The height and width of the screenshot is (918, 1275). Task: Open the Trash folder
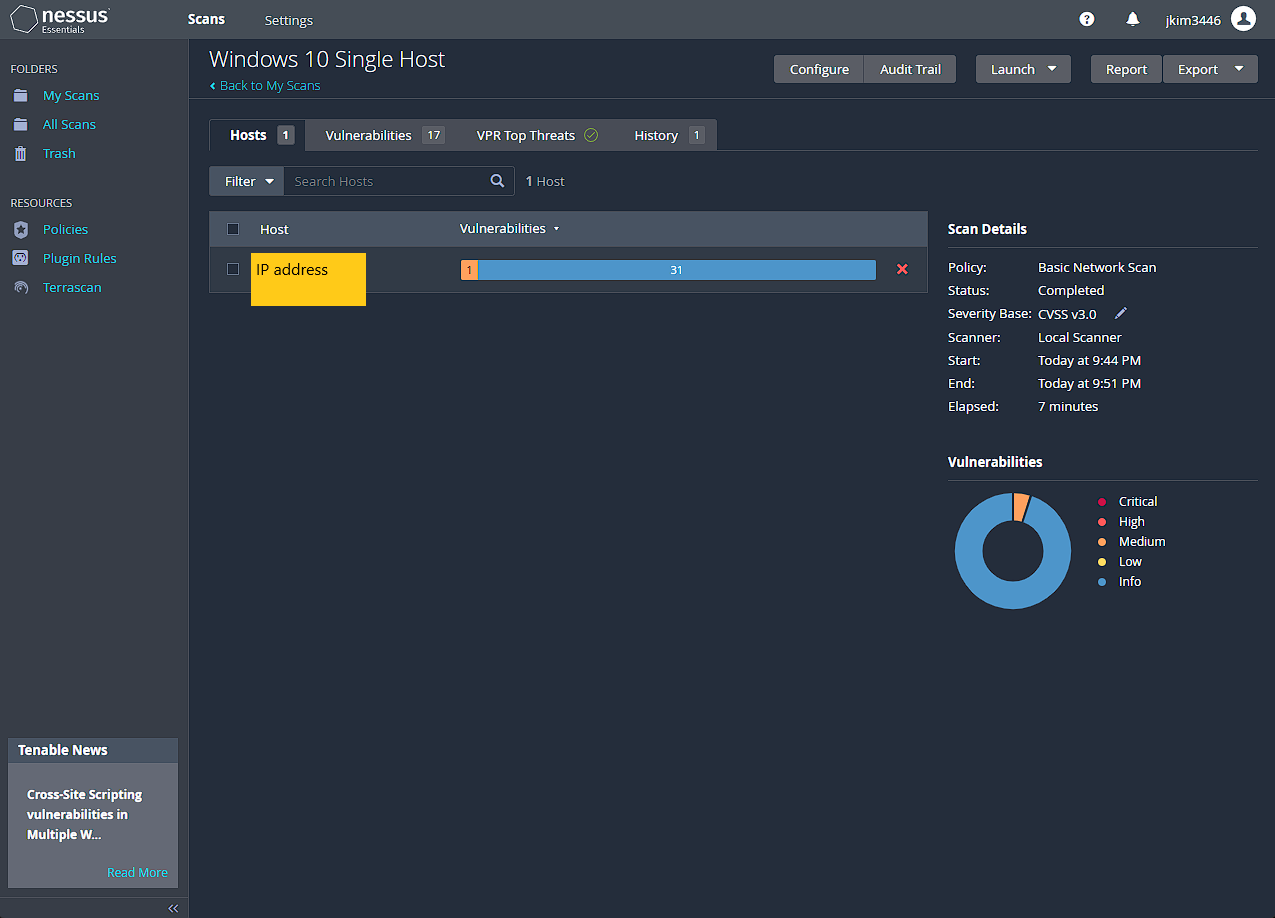coord(59,153)
